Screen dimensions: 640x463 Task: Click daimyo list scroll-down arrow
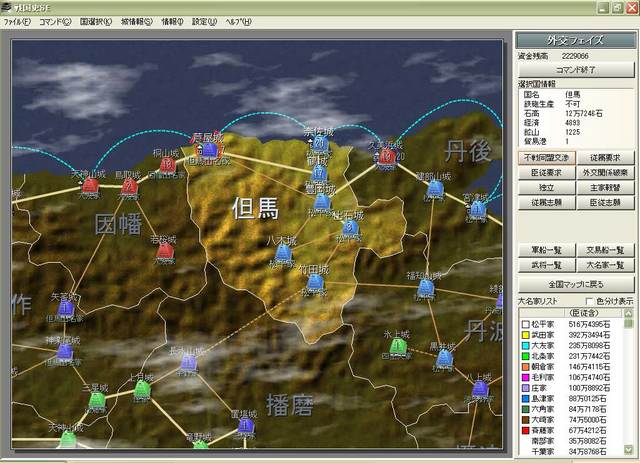628,450
